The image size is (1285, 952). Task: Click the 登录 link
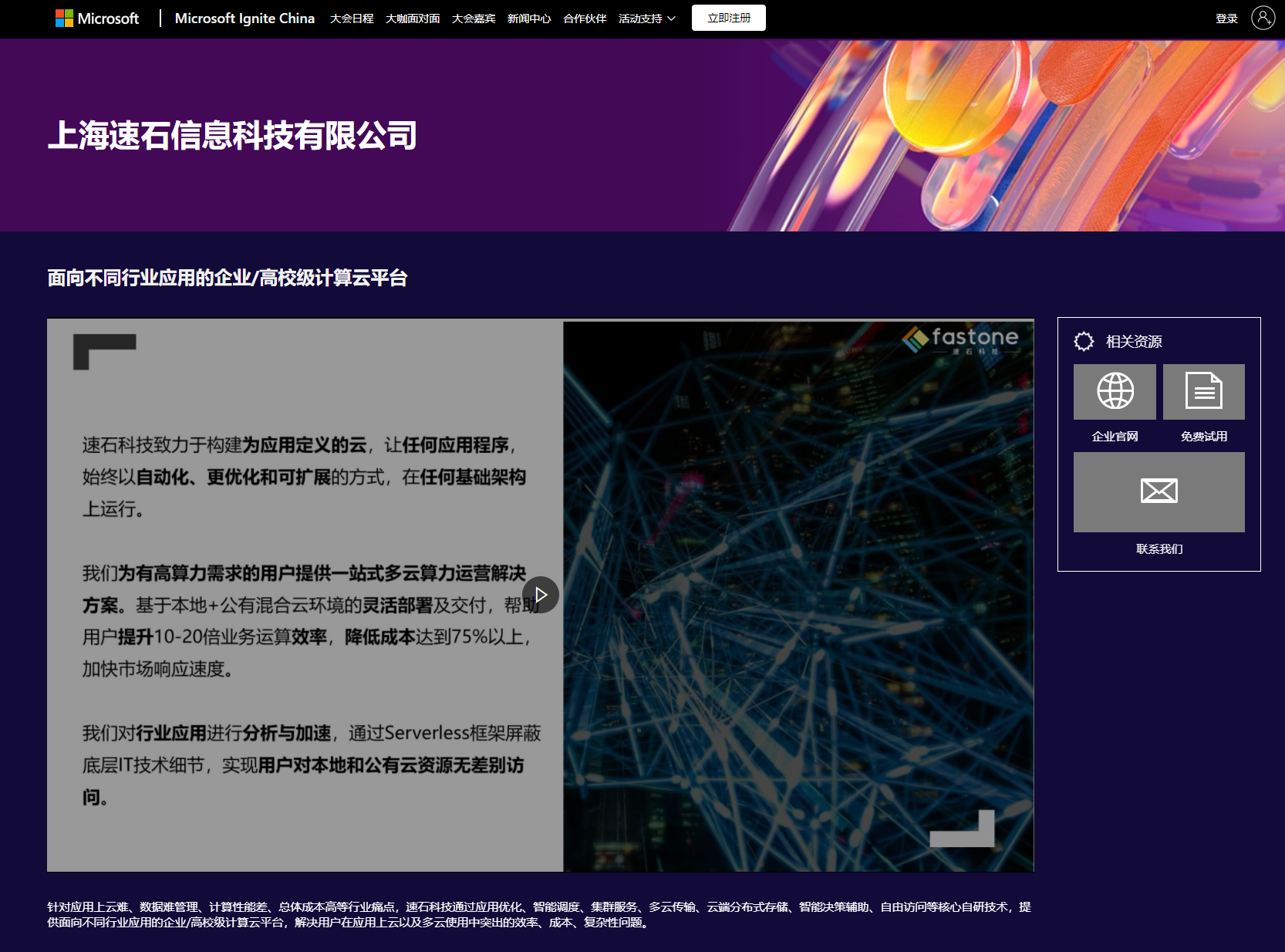coord(1226,19)
